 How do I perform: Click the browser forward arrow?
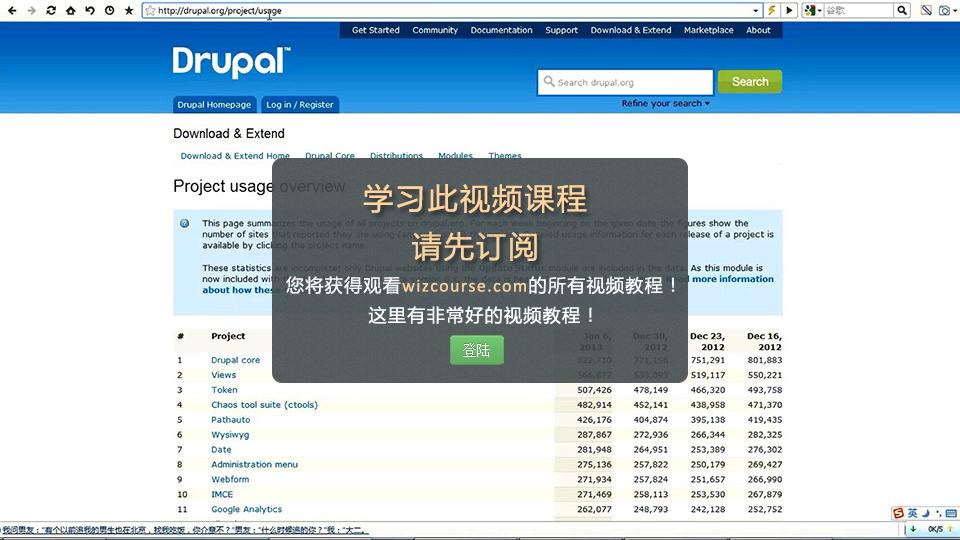[x=31, y=10]
